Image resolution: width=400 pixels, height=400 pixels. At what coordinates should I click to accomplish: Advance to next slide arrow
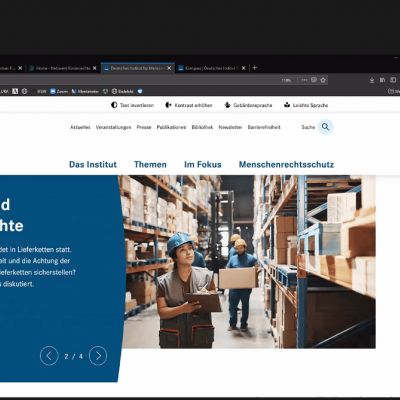coord(98,356)
